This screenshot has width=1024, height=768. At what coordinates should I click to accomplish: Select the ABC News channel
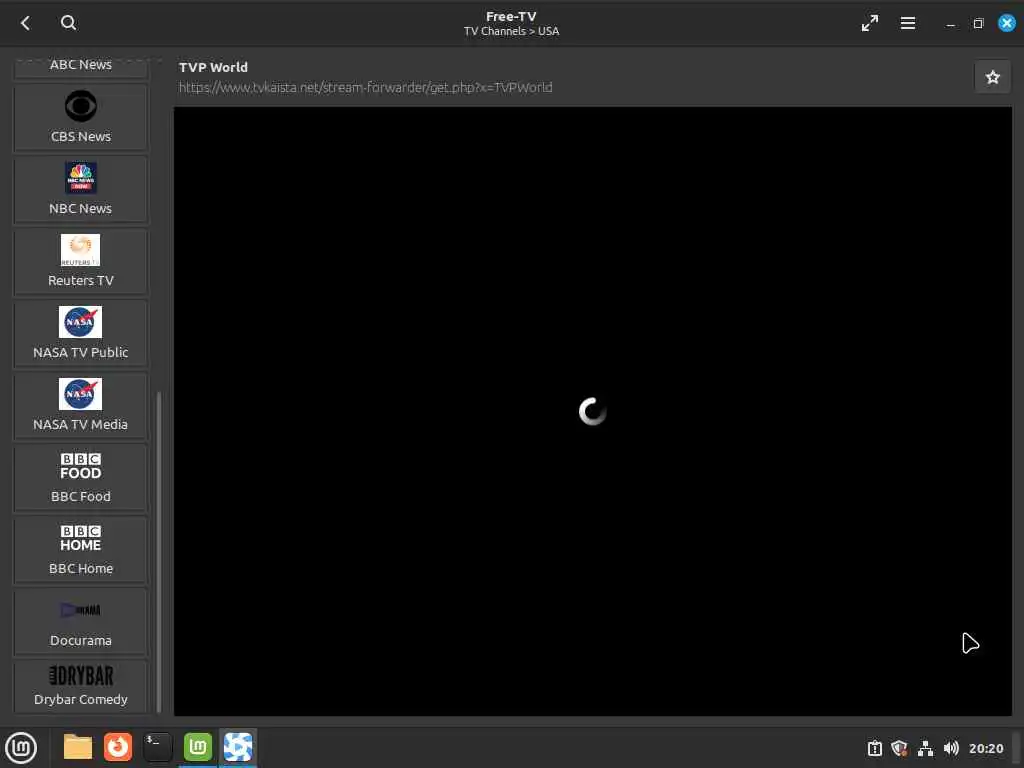(80, 68)
